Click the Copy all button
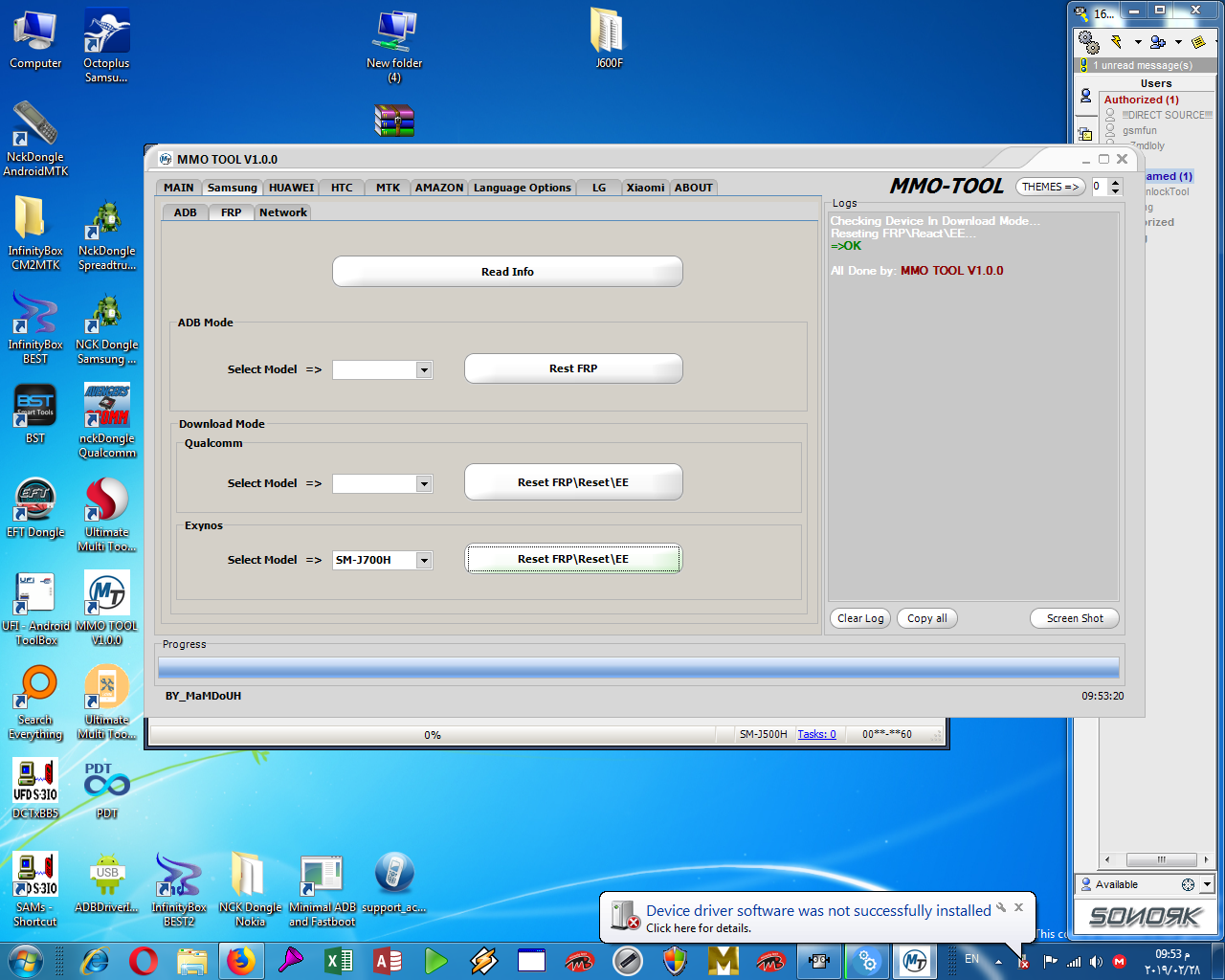 (926, 619)
